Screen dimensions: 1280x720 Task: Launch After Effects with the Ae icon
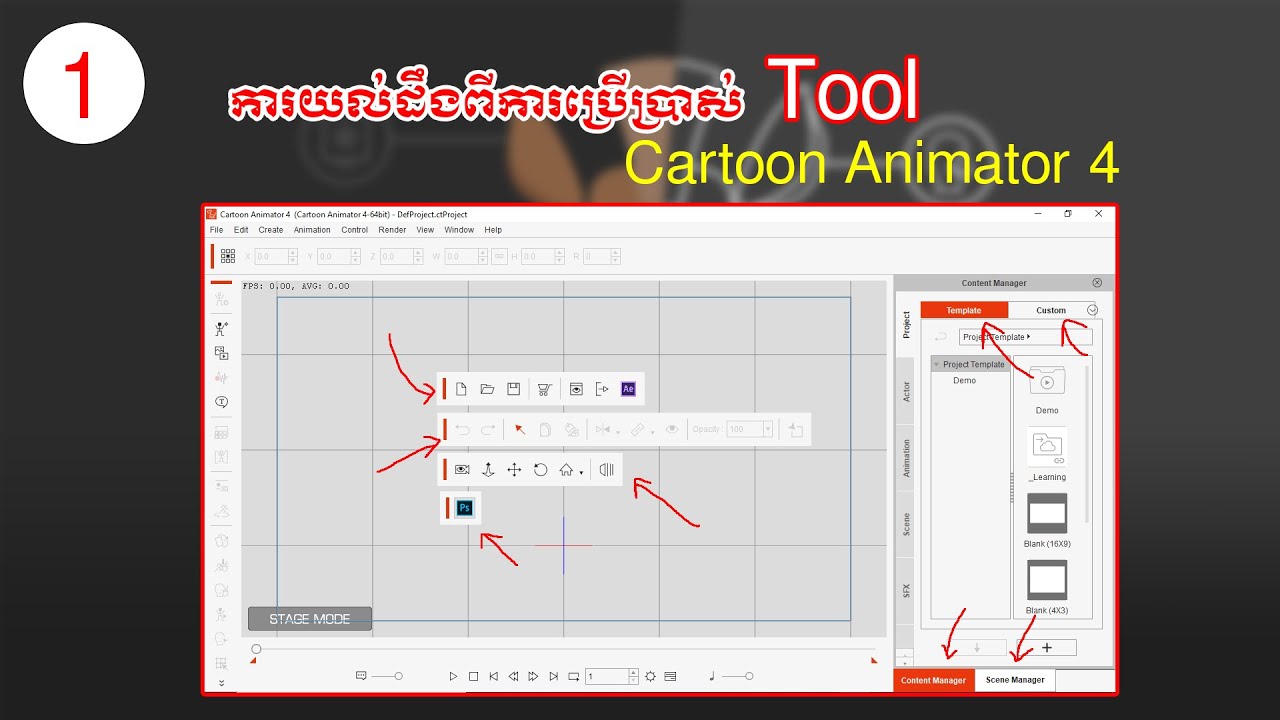(628, 389)
